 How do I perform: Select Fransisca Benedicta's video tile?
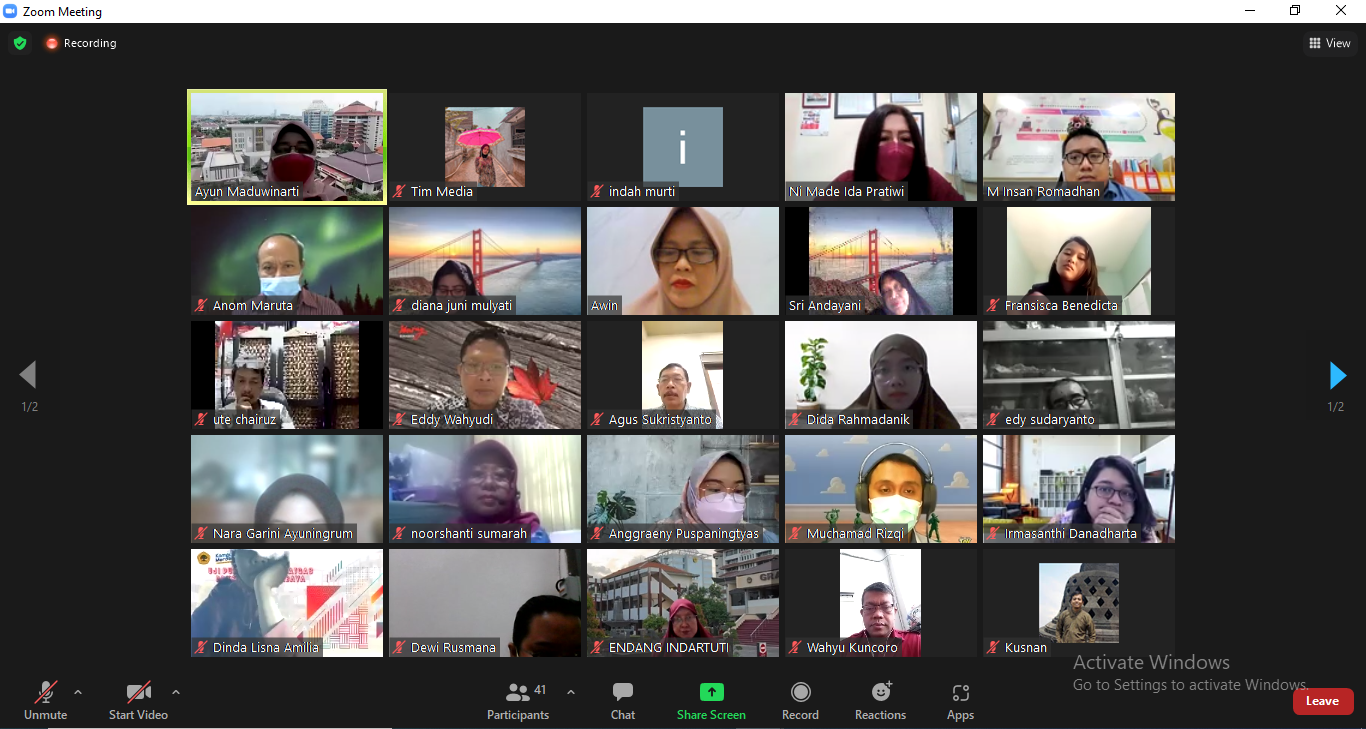click(1079, 261)
